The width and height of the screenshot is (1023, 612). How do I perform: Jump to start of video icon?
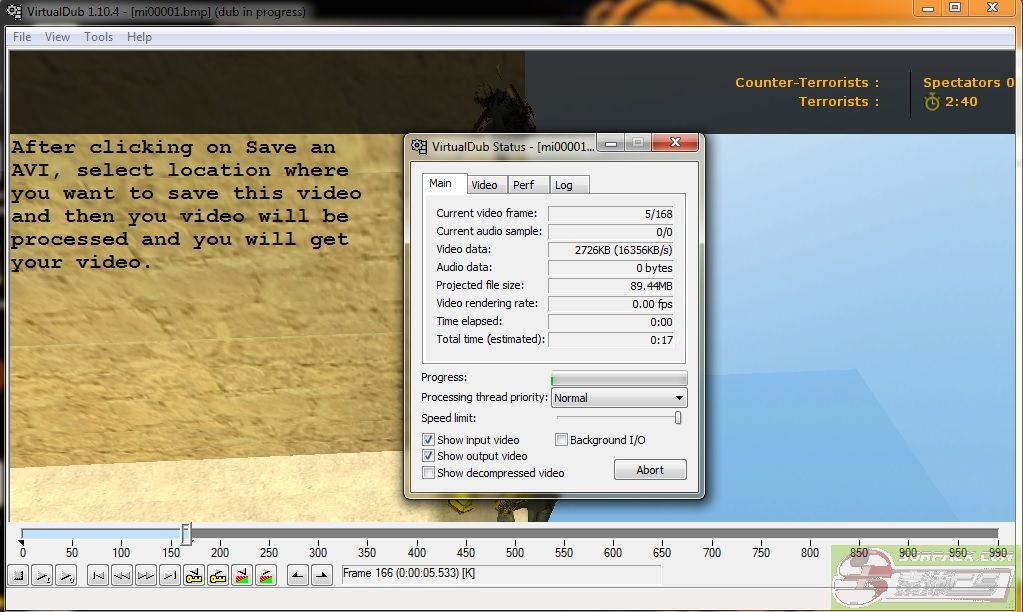98,575
